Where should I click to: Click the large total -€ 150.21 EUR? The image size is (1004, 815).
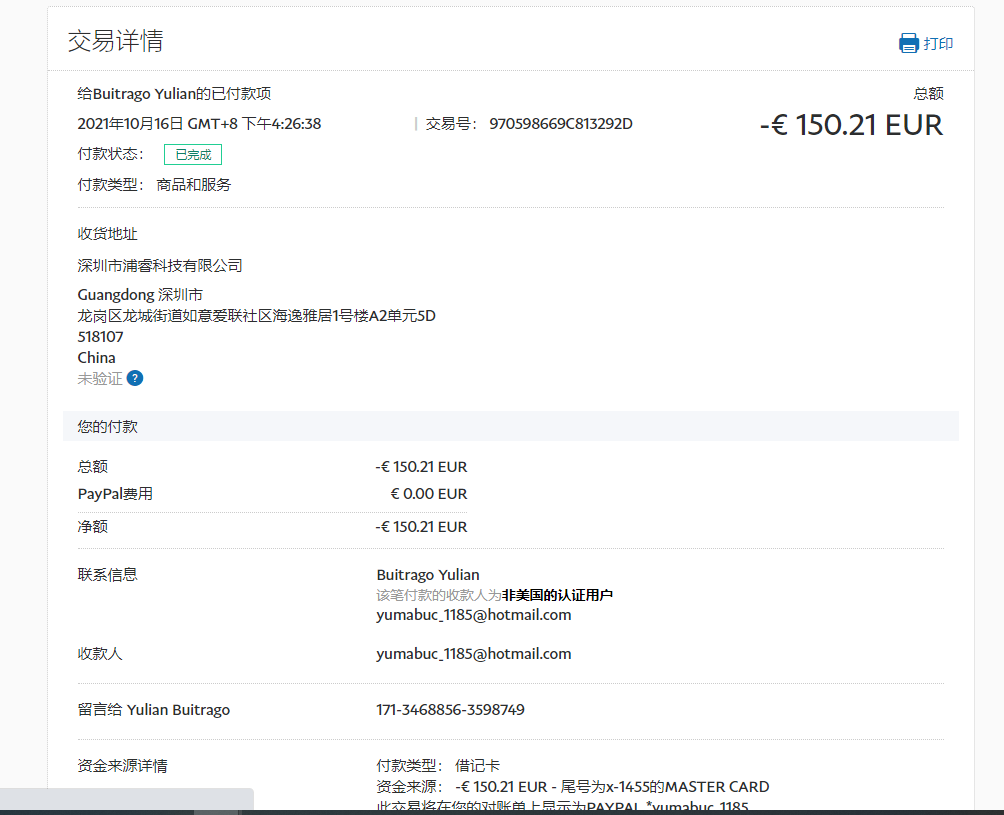point(851,125)
